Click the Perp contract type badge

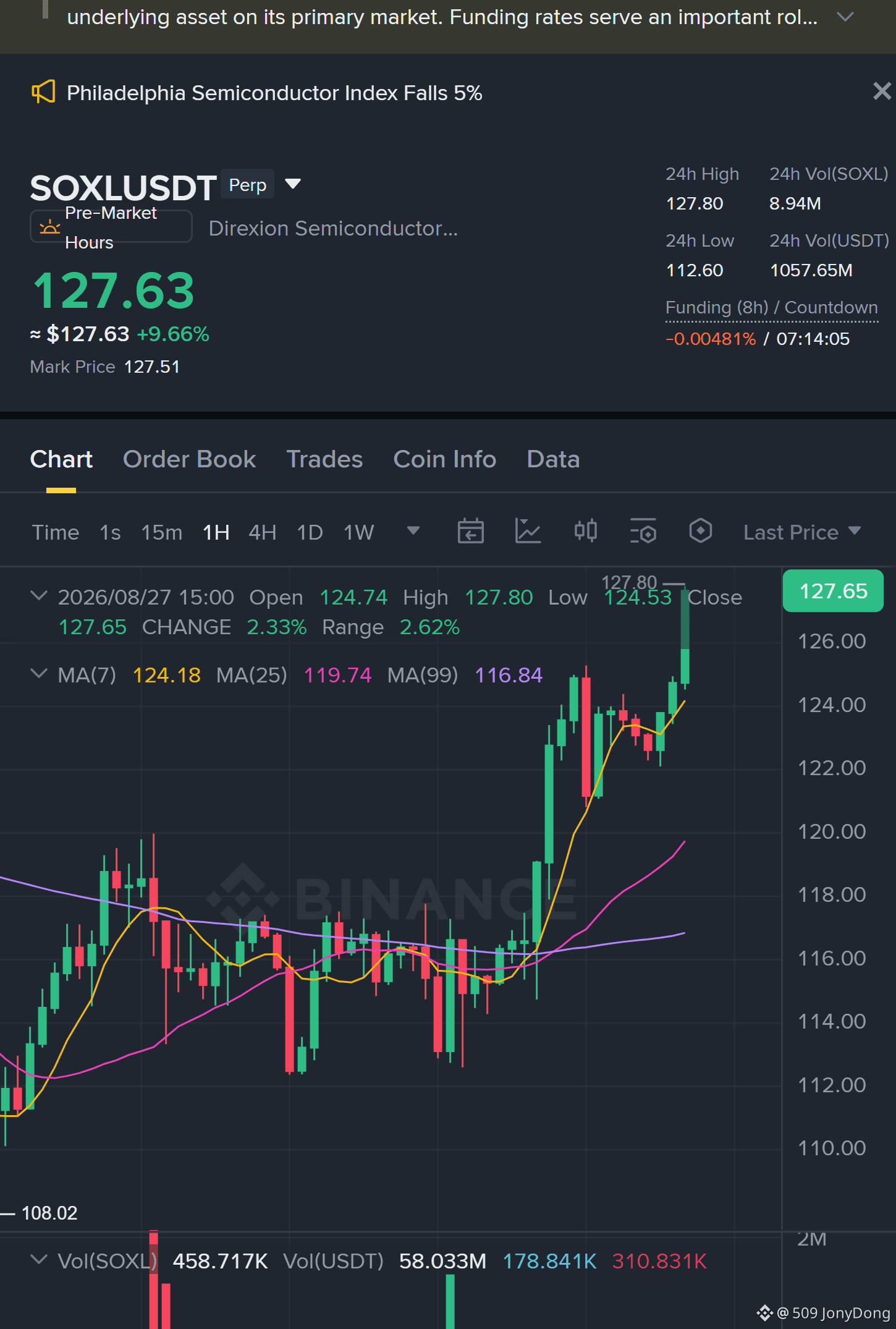[247, 185]
